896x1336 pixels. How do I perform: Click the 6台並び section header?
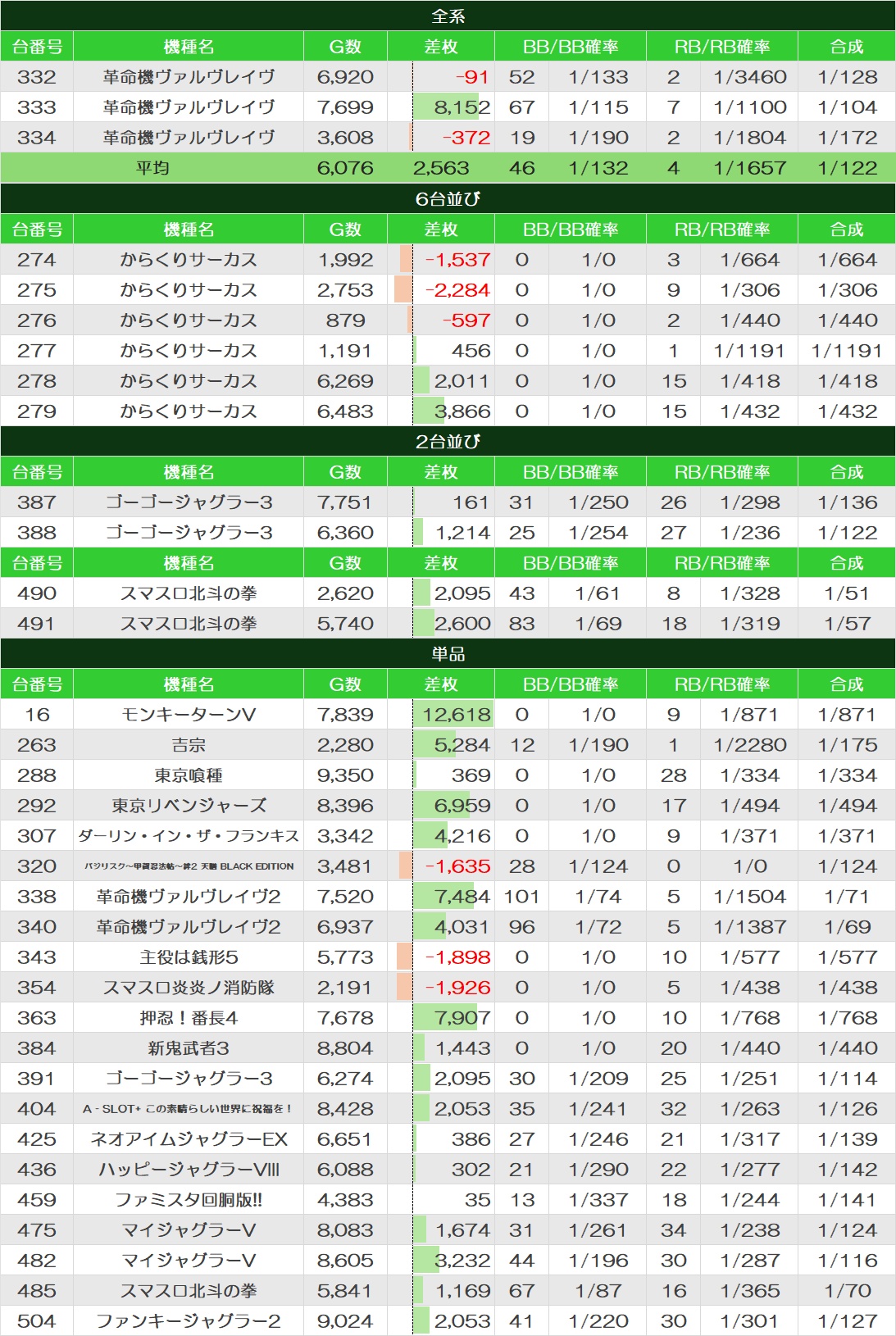(448, 198)
